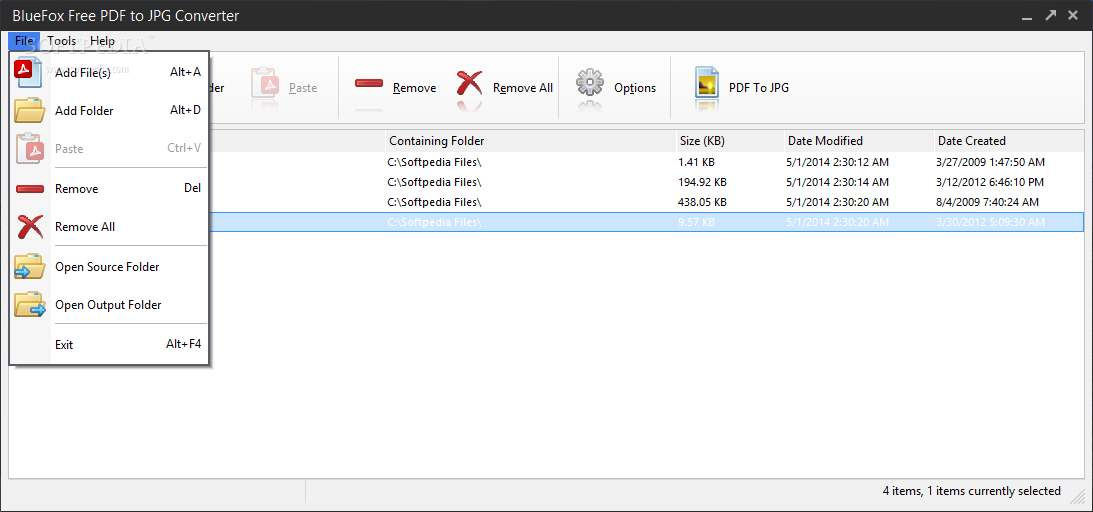Choose Add File(s) from the File menu
Viewport: 1093px width, 512px height.
(109, 72)
